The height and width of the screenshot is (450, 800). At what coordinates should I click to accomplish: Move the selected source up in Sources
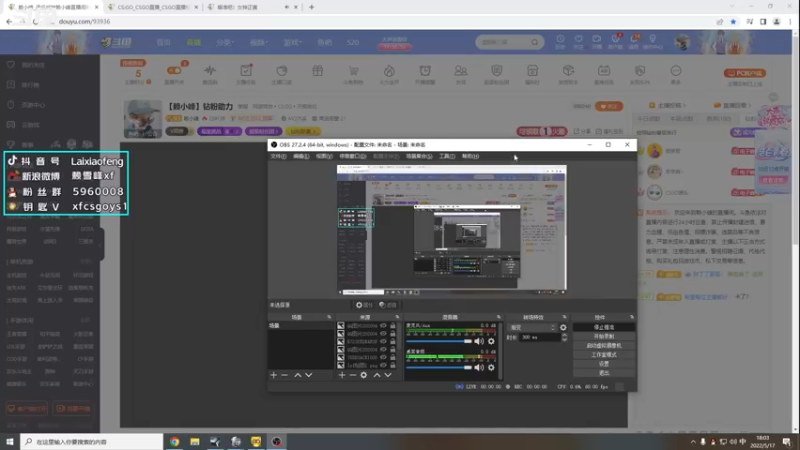[377, 375]
